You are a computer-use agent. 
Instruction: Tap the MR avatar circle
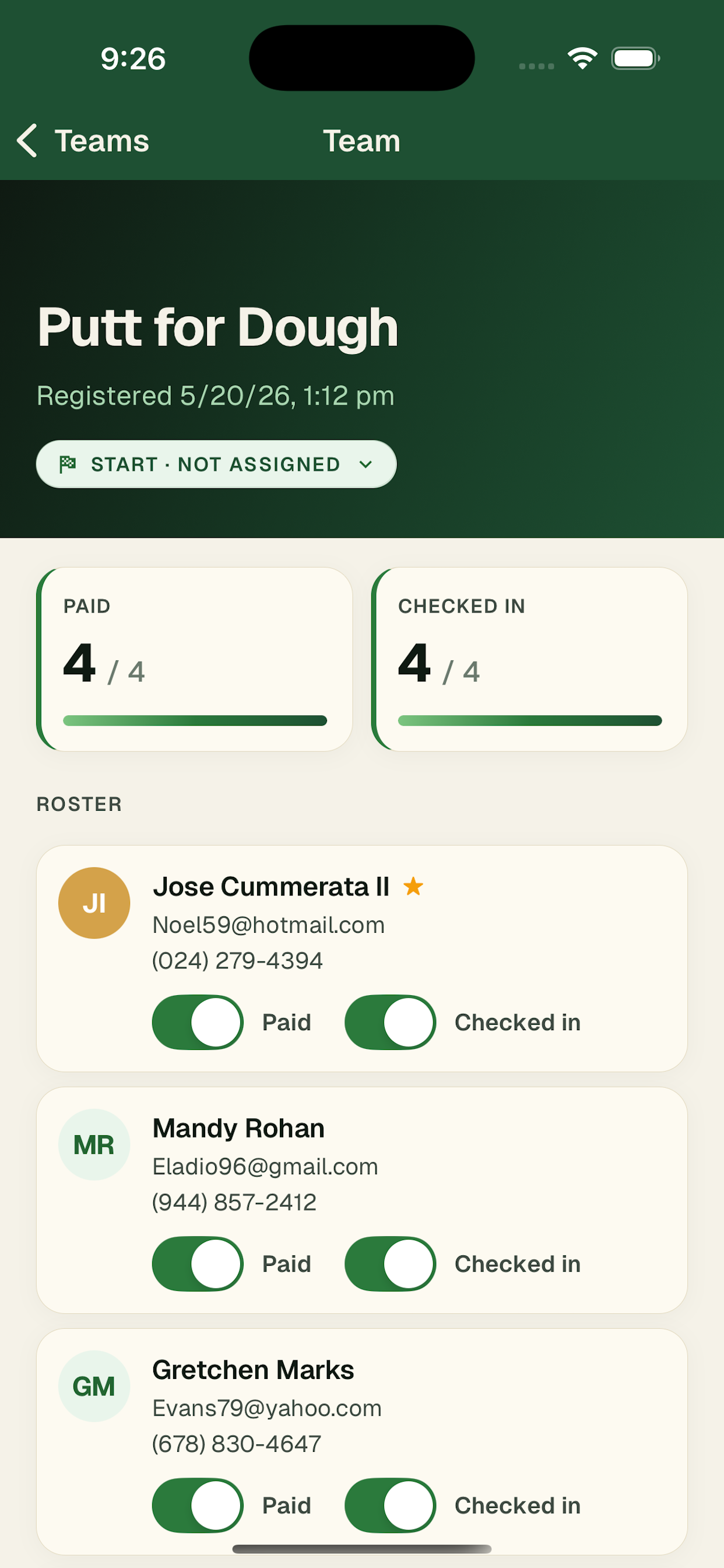[x=94, y=1144]
